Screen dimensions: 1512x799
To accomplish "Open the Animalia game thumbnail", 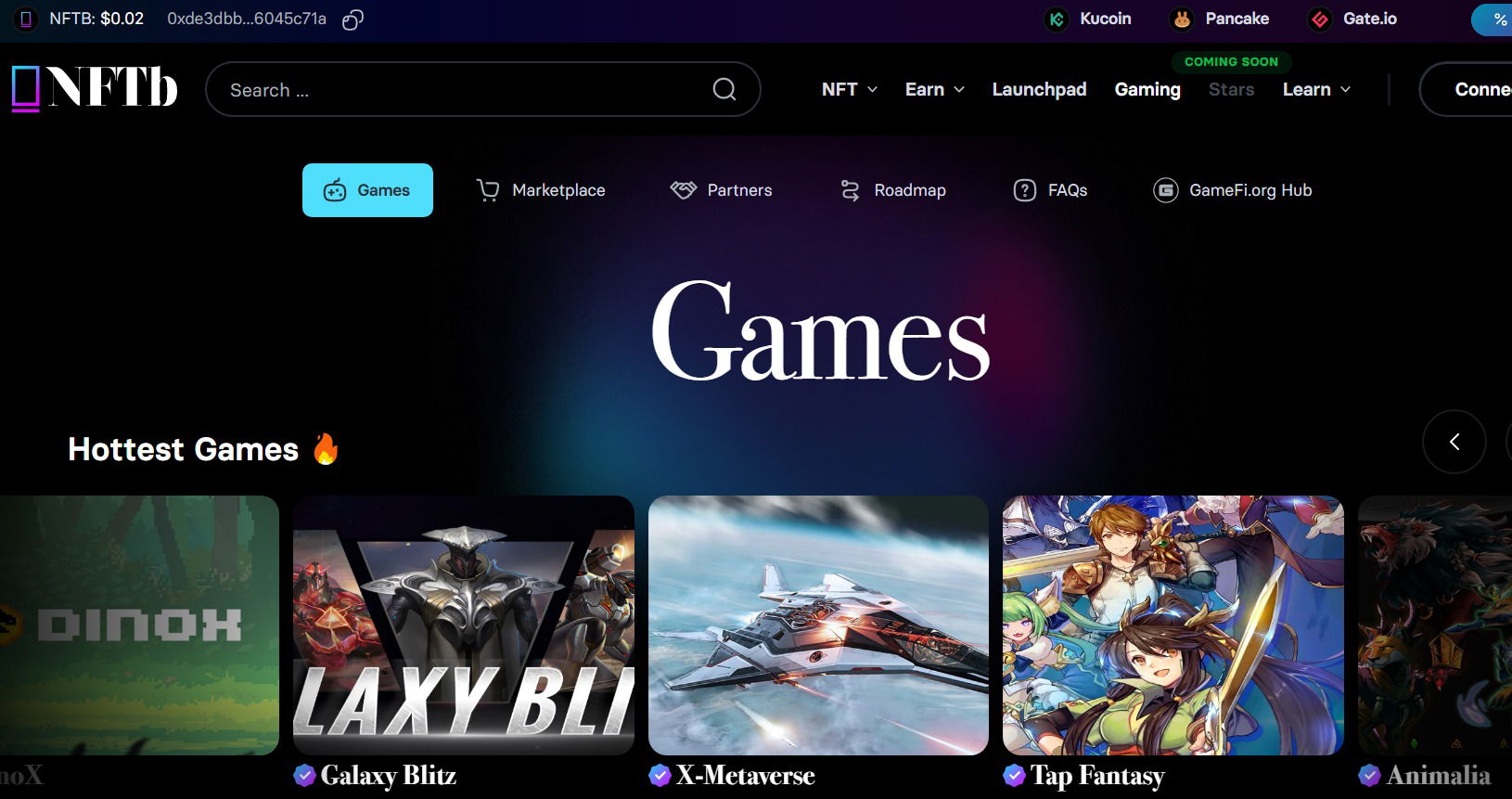I will pyautogui.click(x=1435, y=625).
